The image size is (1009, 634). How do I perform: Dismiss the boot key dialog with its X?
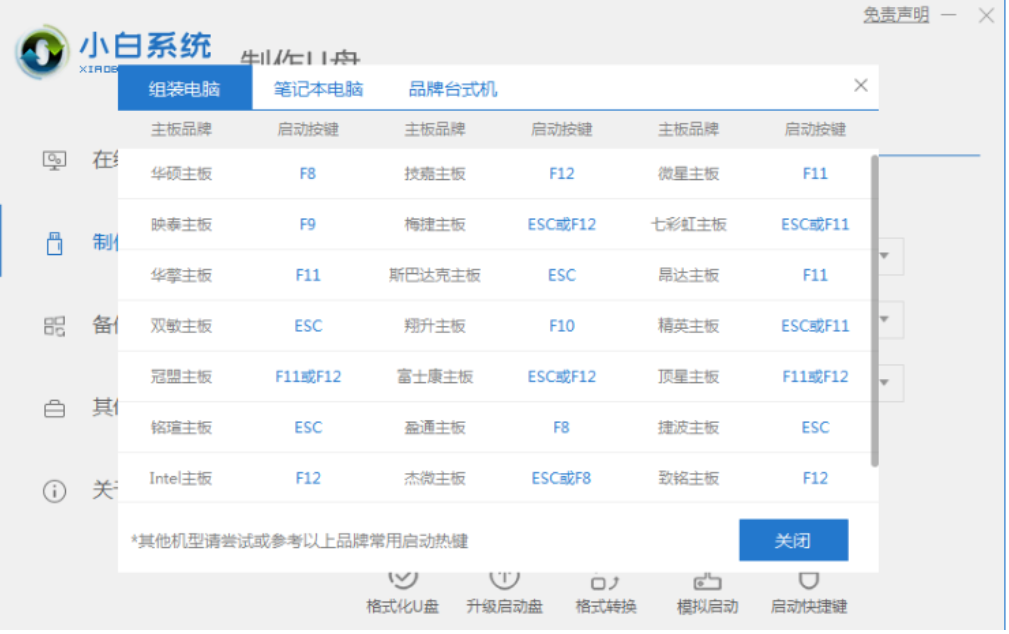point(860,86)
